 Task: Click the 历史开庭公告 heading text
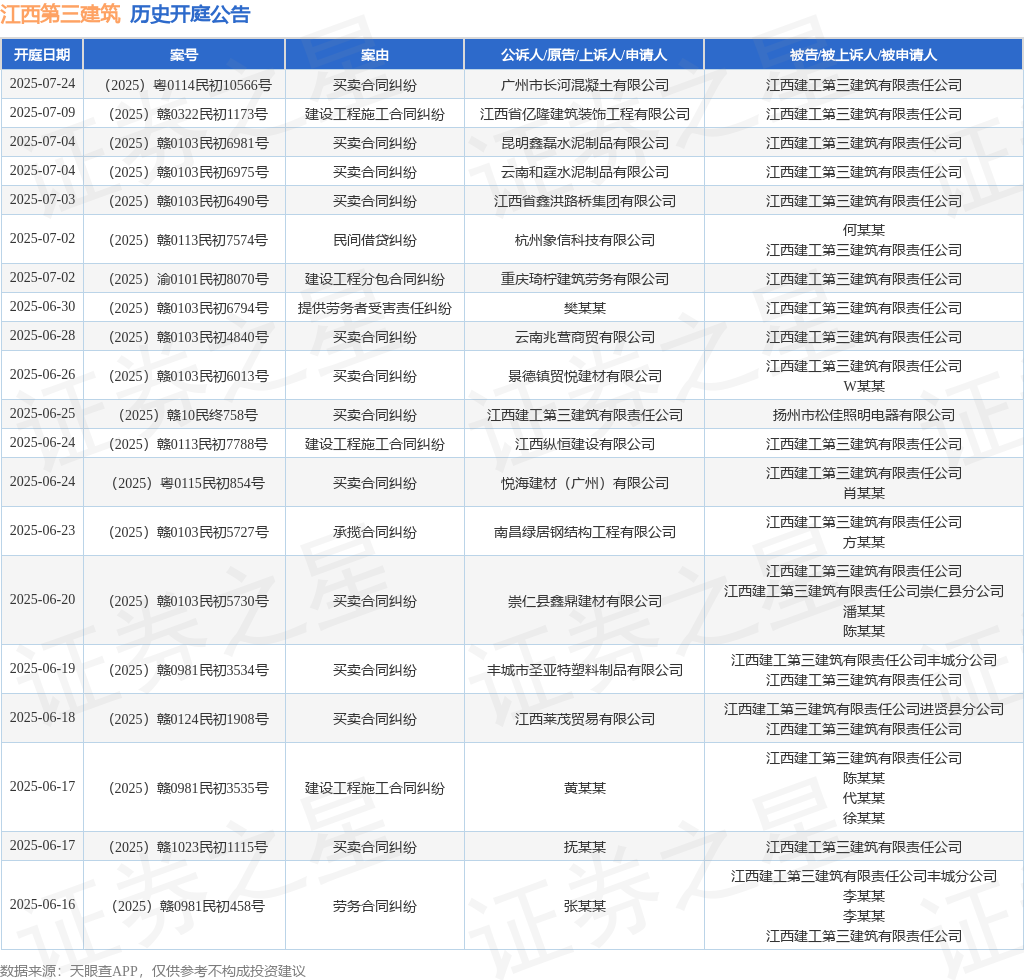190,14
